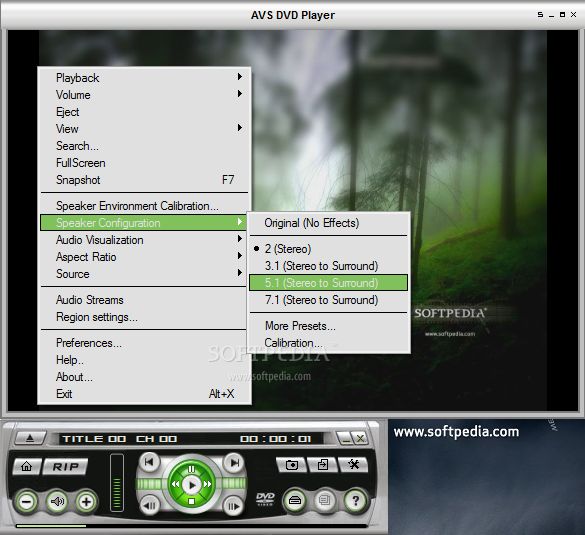The image size is (585, 535).
Task: Select Original (No Effects) option
Action: click(x=329, y=223)
